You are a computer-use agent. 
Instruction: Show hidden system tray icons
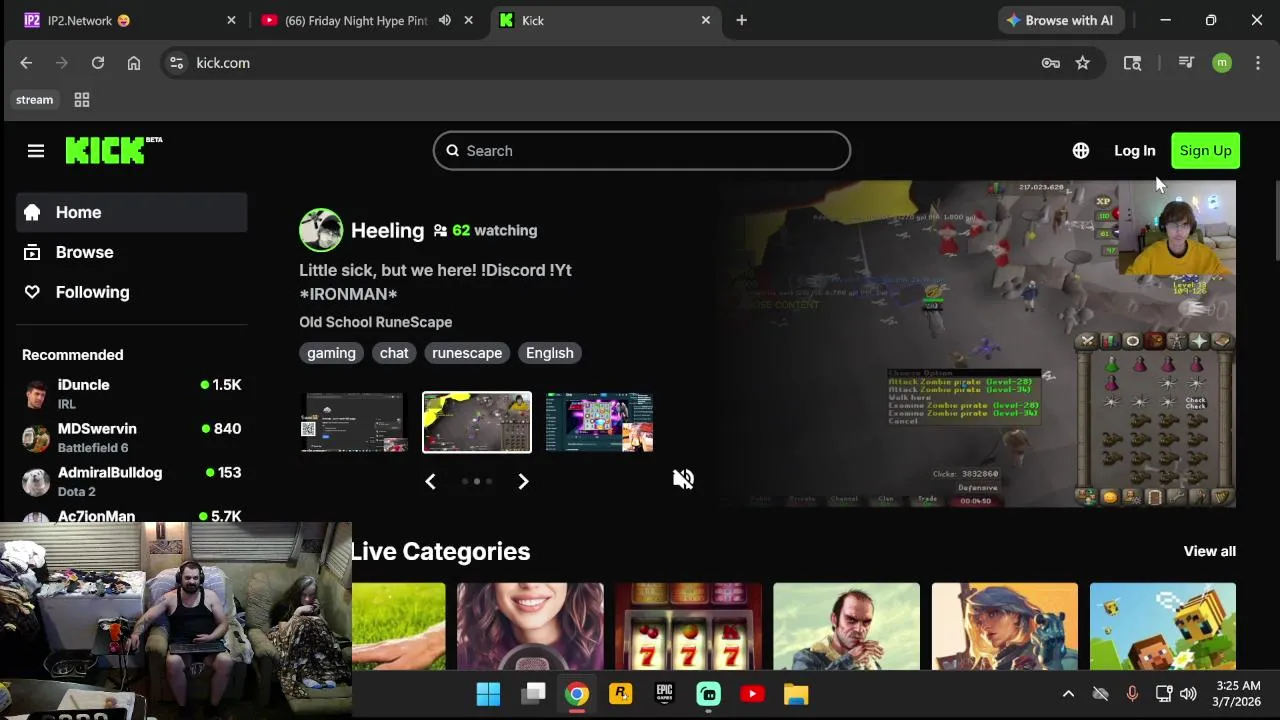(x=1068, y=694)
